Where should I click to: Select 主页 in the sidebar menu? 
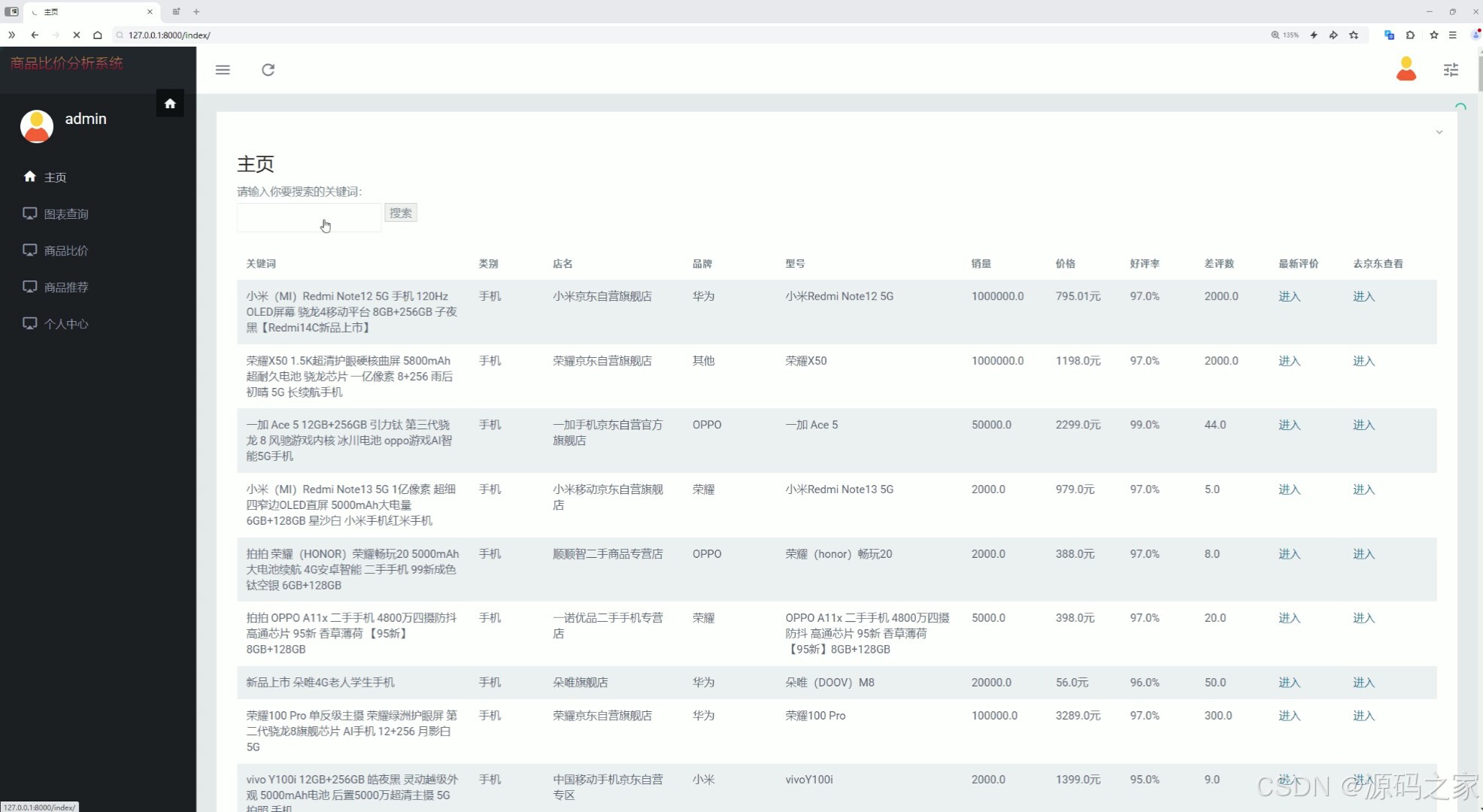[x=55, y=177]
